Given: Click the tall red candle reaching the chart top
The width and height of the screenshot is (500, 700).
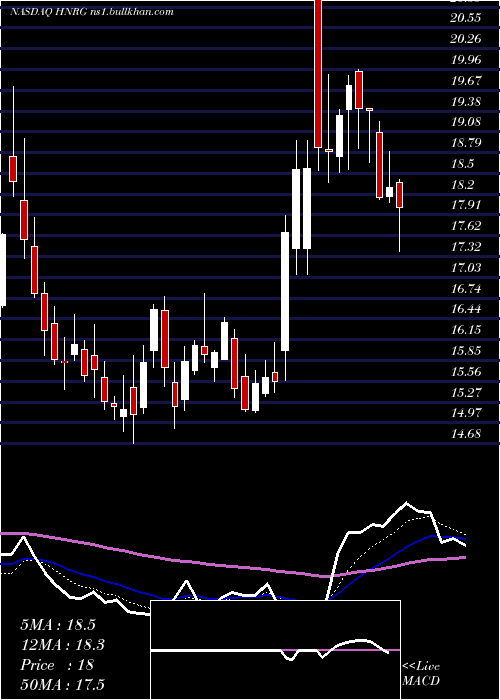Looking at the screenshot, I should click(318, 74).
